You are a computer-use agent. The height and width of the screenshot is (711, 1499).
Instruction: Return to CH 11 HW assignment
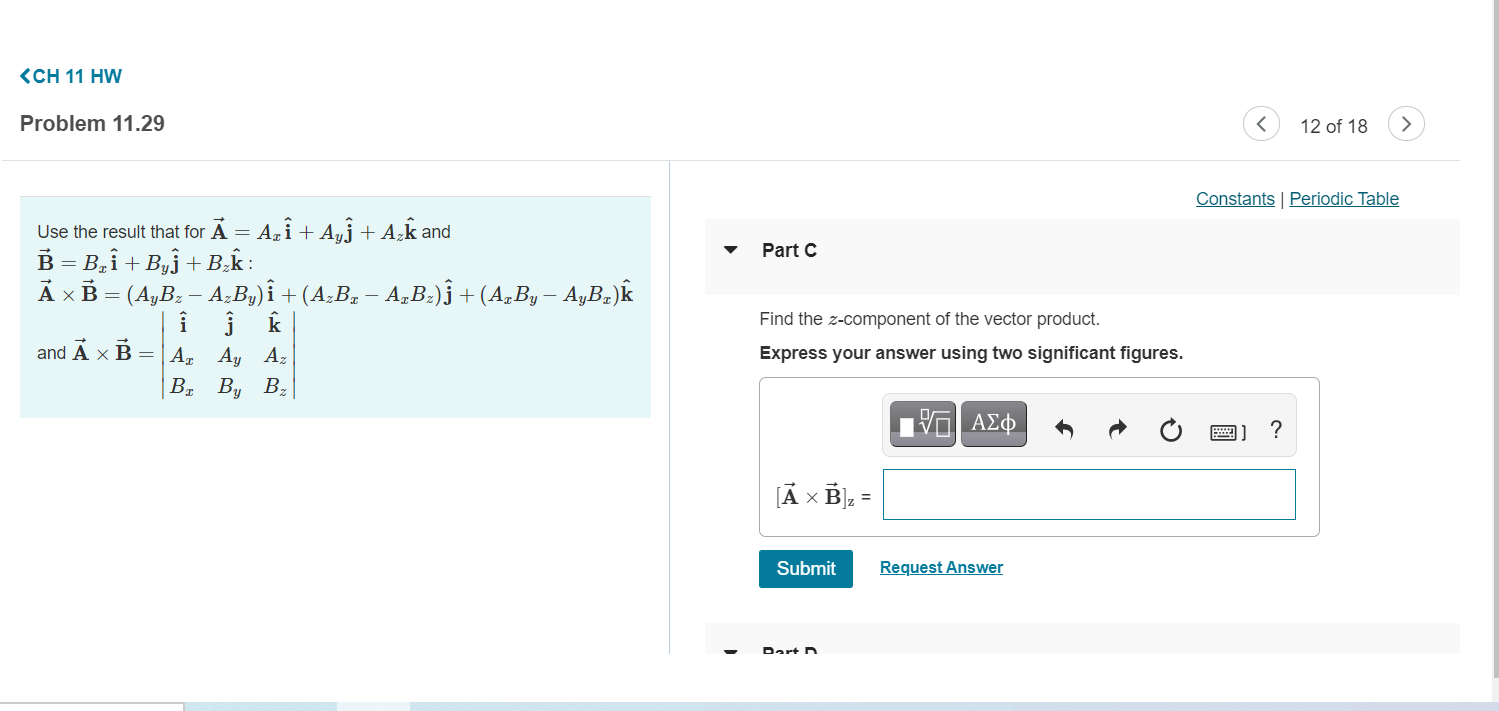(70, 75)
